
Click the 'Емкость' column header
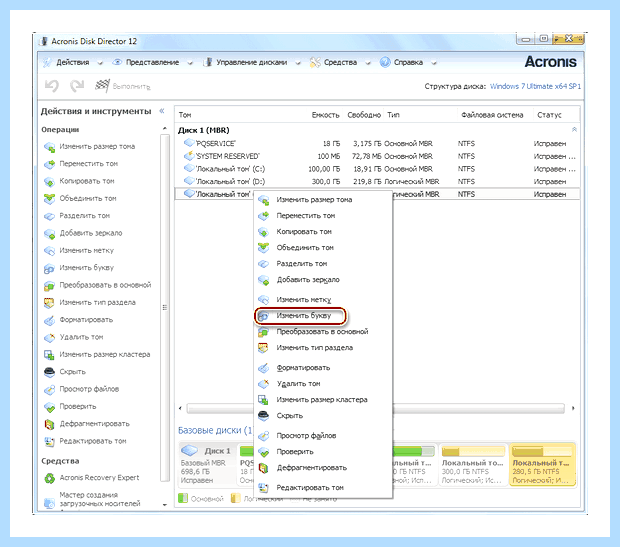click(325, 115)
